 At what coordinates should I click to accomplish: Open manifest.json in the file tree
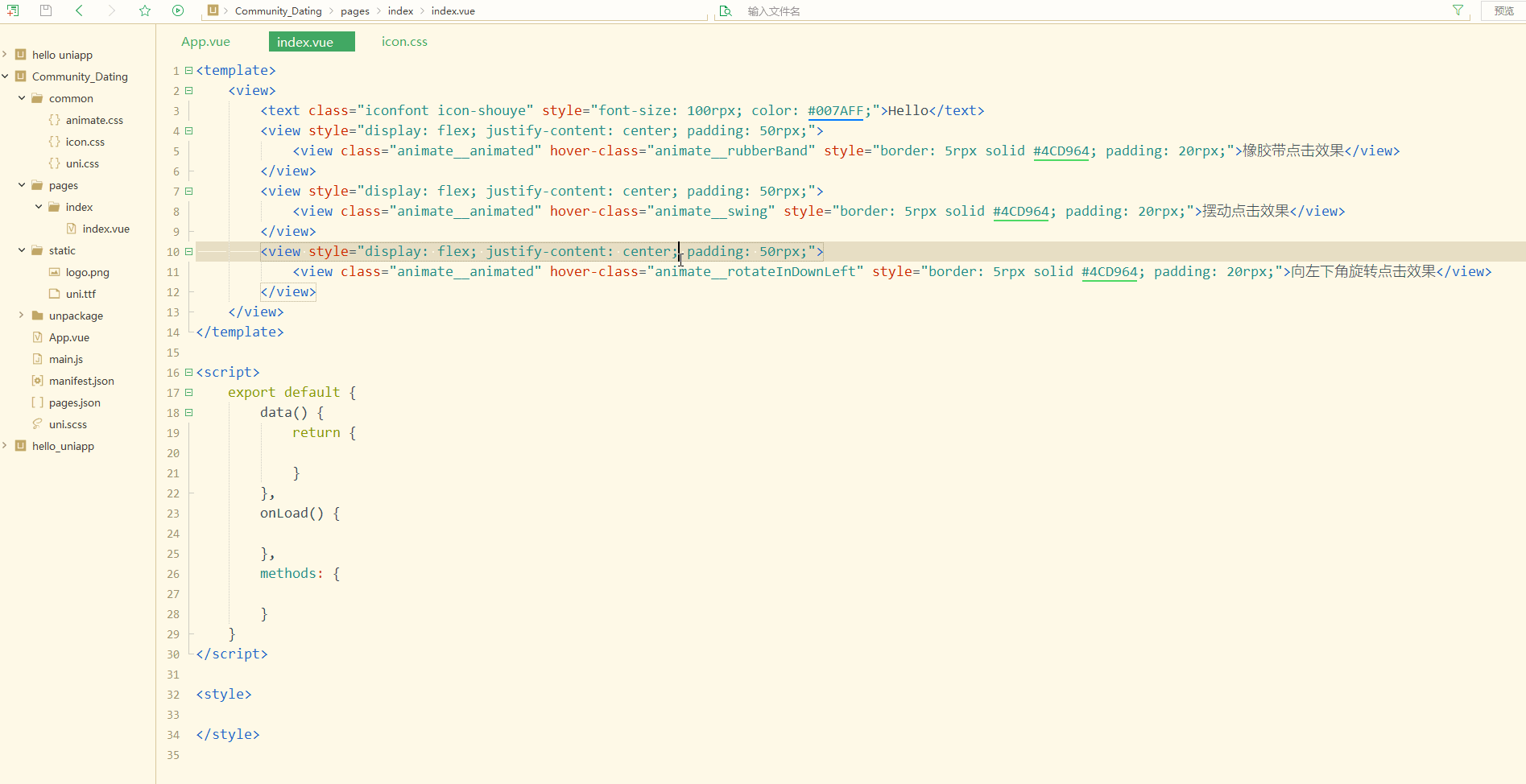point(81,381)
